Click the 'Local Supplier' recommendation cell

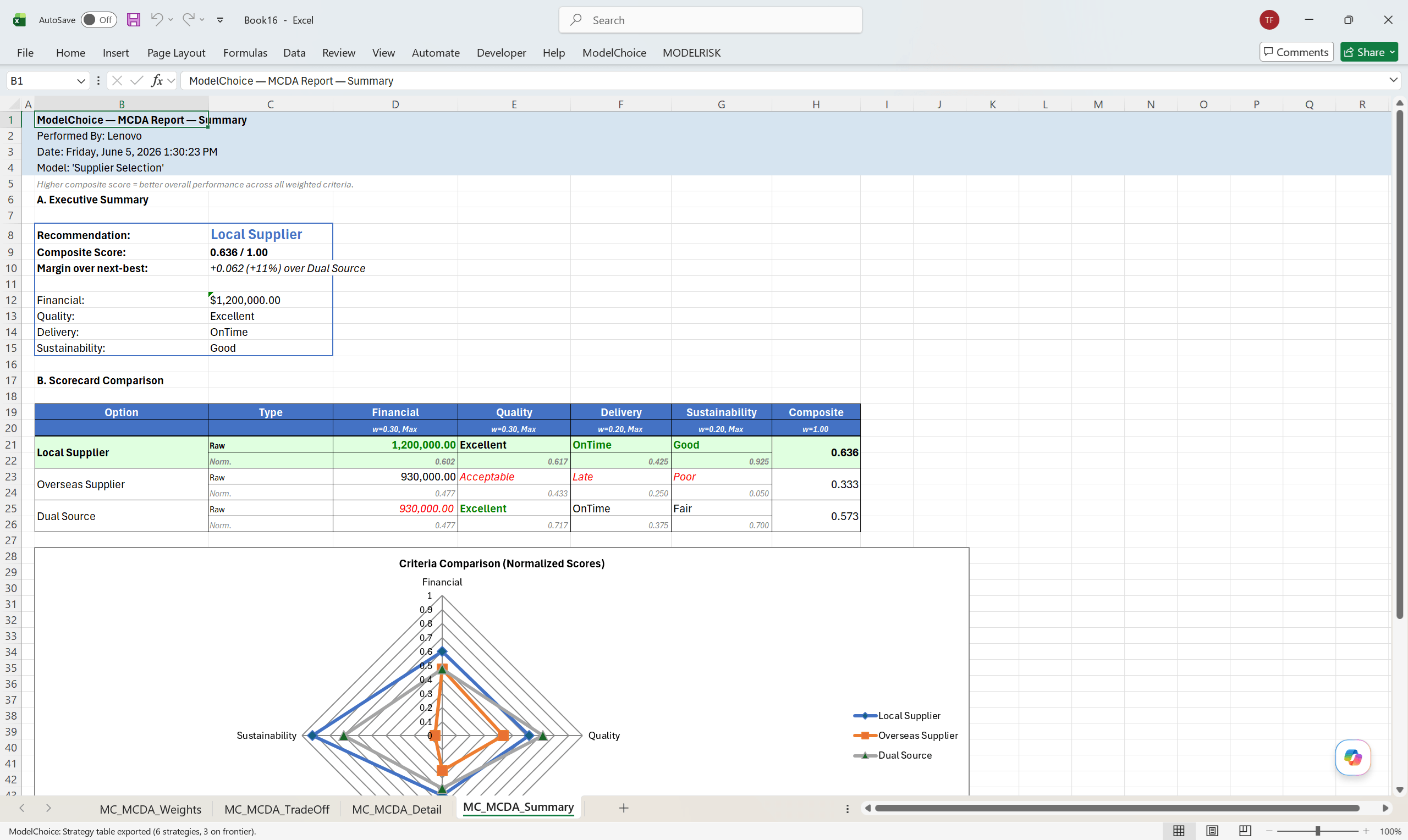tap(270, 234)
